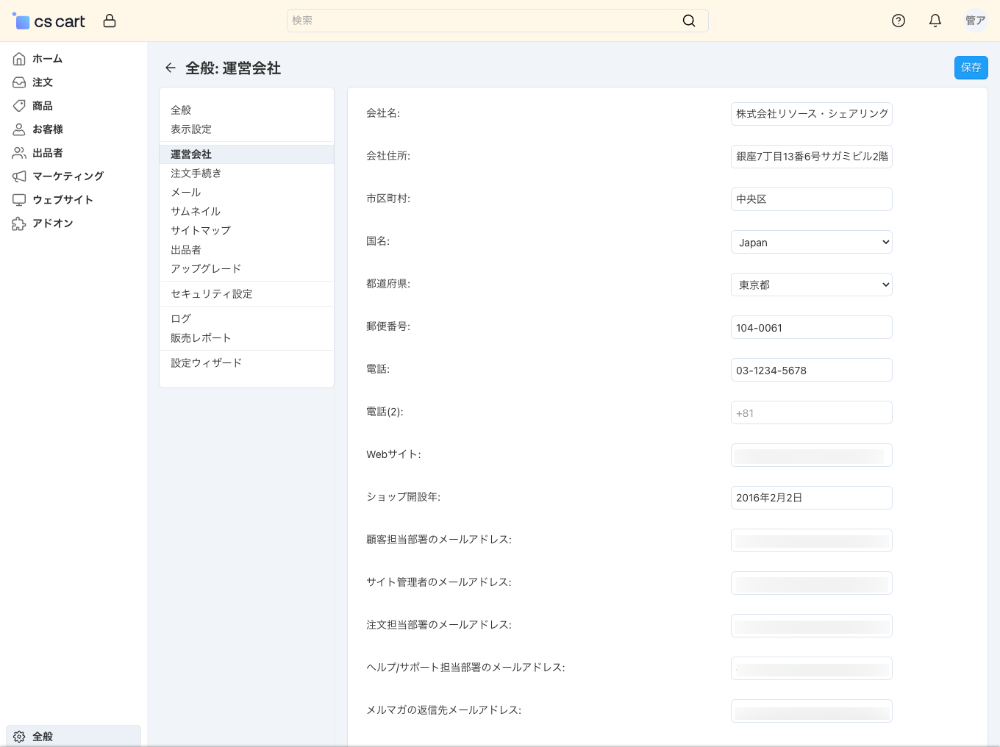1000x747 pixels.
Task: Go back using the arrow icon
Action: point(170,68)
